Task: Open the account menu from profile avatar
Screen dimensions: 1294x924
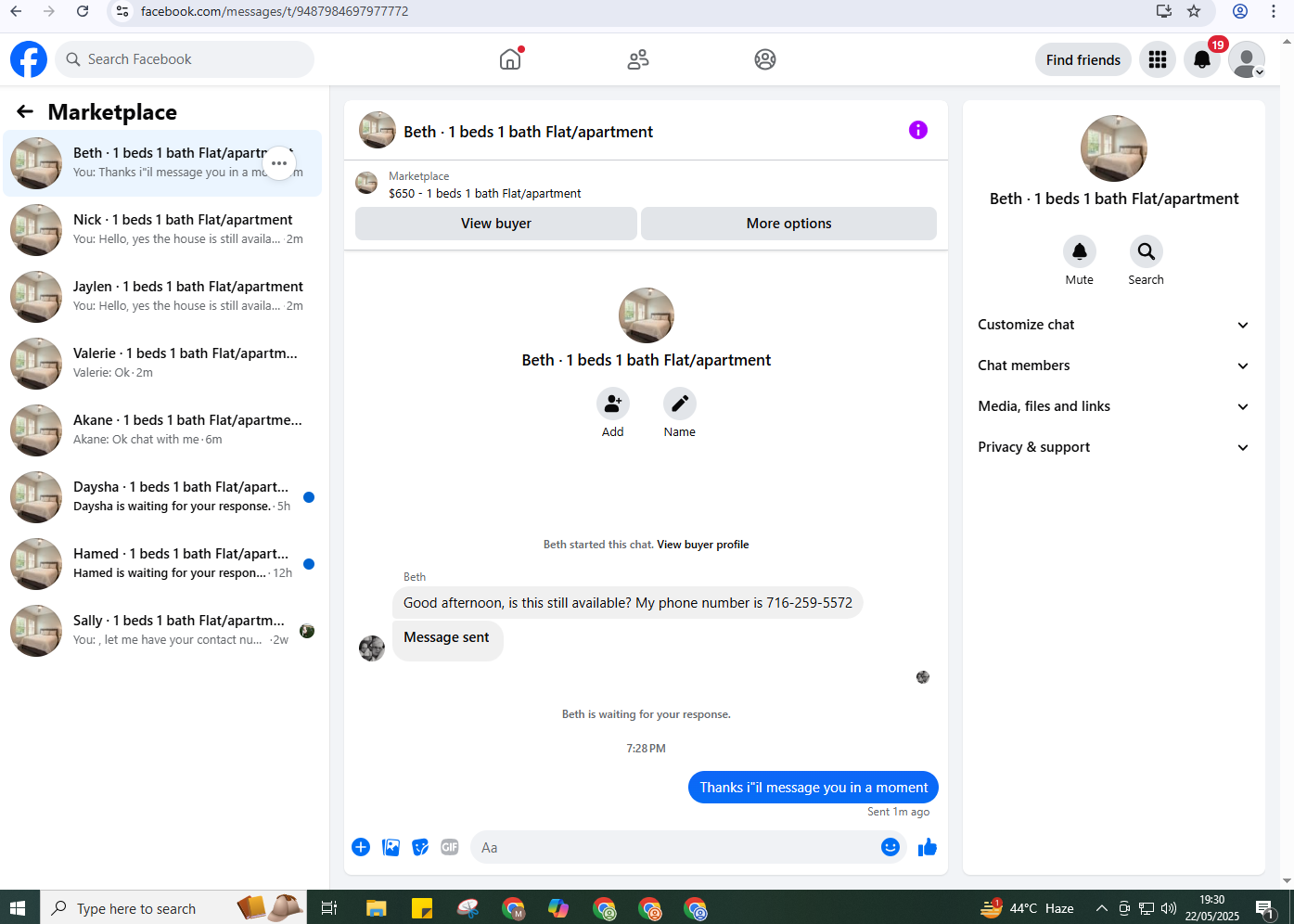Action: tap(1247, 59)
